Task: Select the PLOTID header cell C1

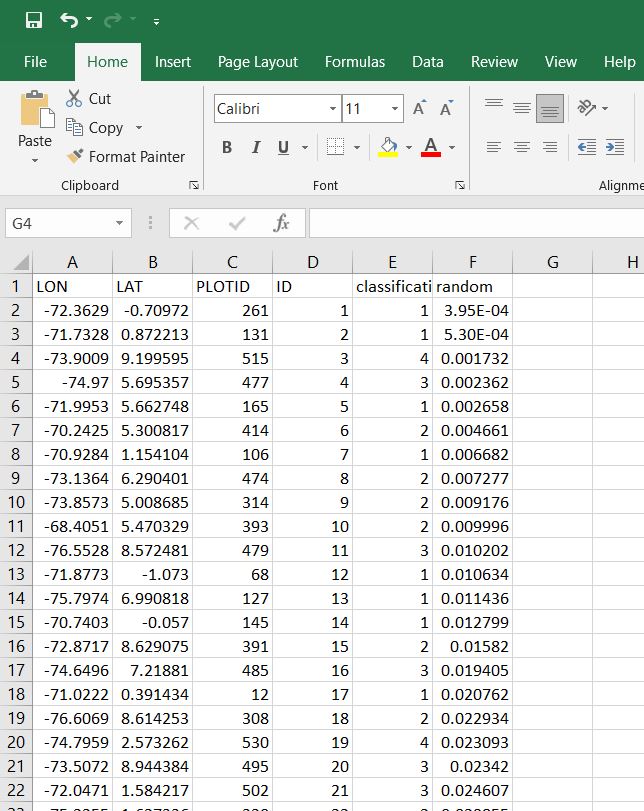Action: (232, 287)
